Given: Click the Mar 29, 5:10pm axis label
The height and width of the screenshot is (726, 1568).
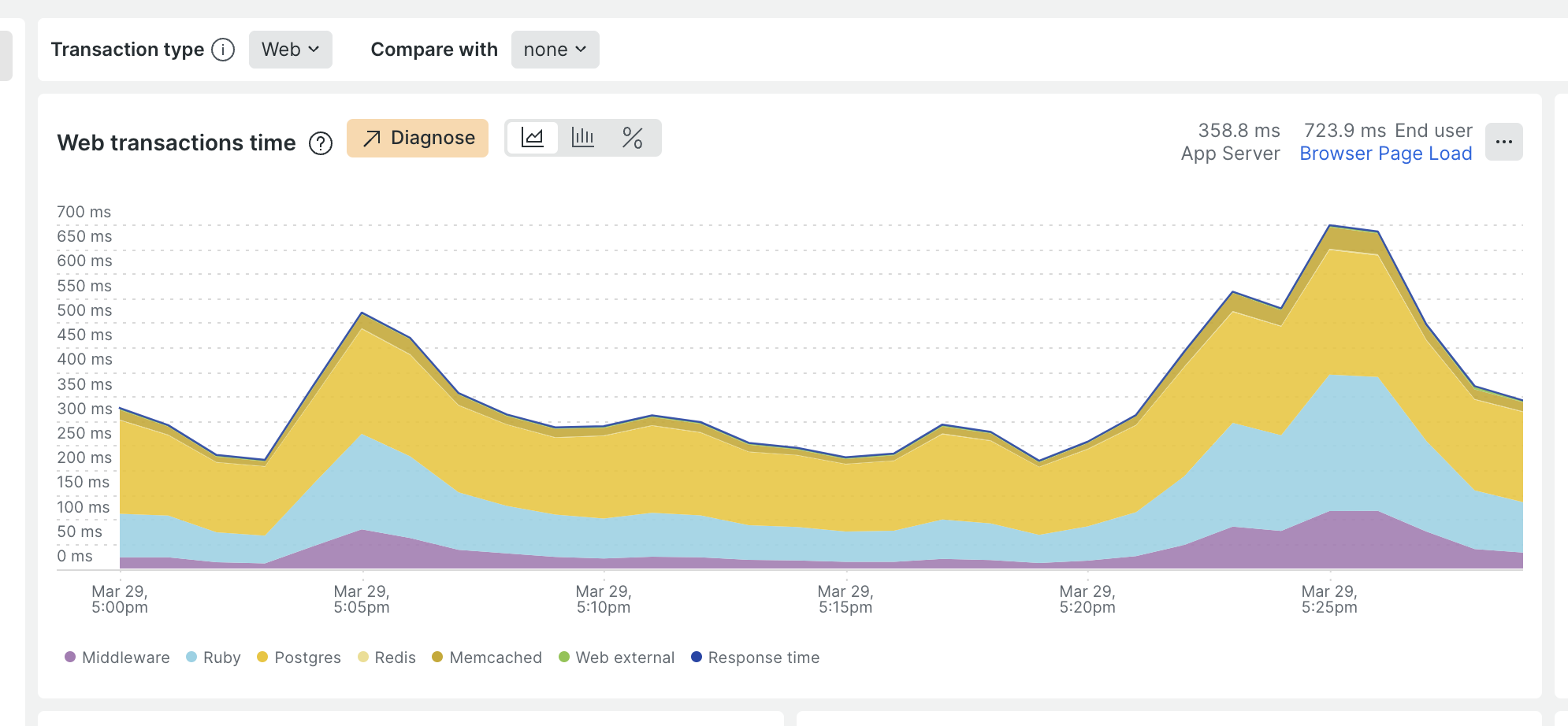Looking at the screenshot, I should coord(604,599).
